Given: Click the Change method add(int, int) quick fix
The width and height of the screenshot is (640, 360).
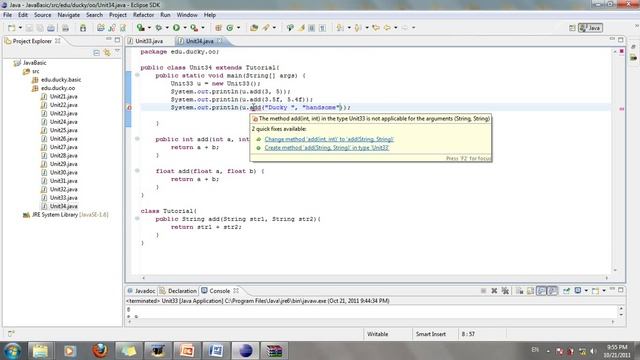Looking at the screenshot, I should (329, 139).
